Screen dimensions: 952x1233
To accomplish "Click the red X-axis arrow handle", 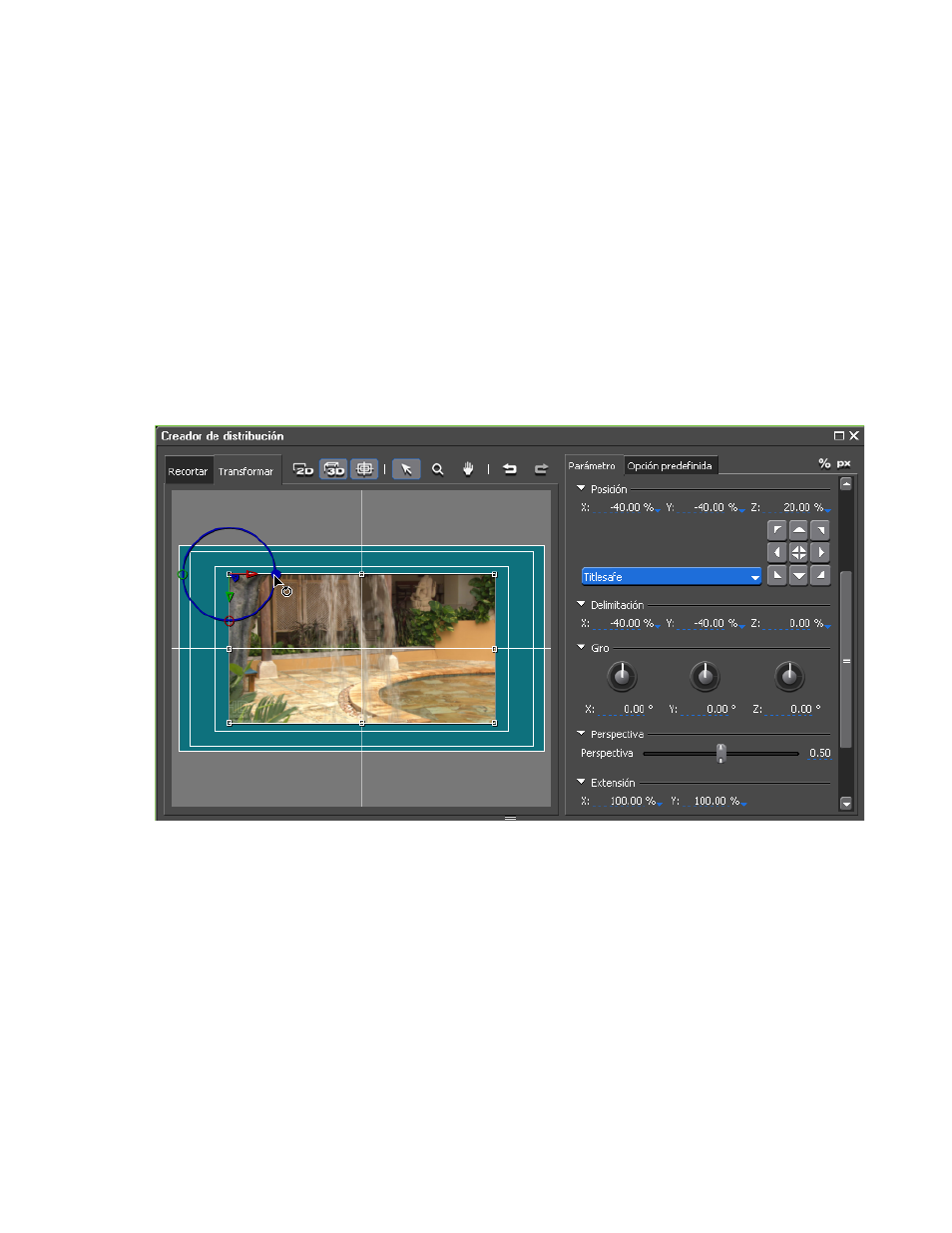I will point(251,574).
